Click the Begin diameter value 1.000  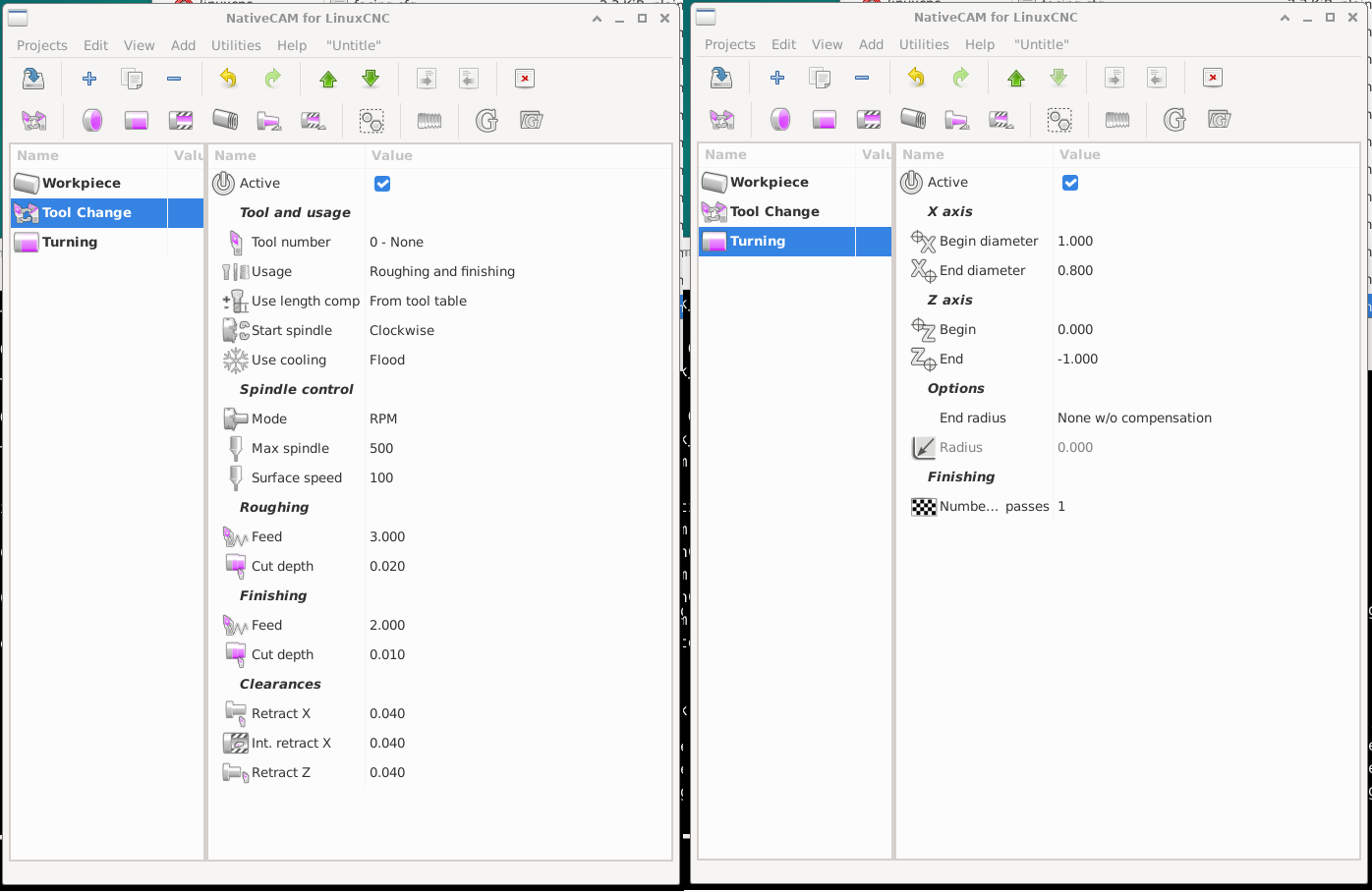(1075, 242)
